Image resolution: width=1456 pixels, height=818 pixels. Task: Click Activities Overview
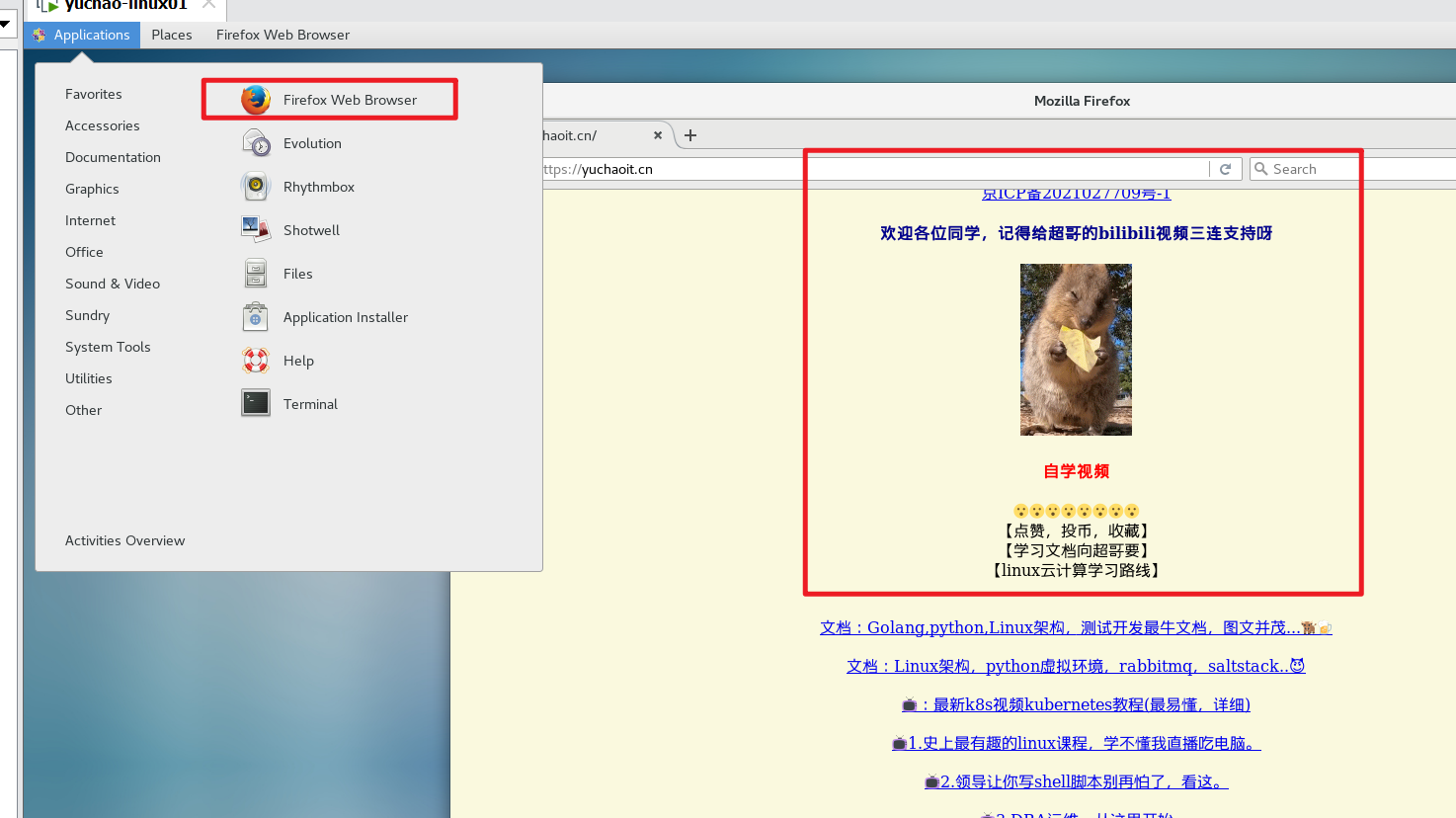click(124, 540)
